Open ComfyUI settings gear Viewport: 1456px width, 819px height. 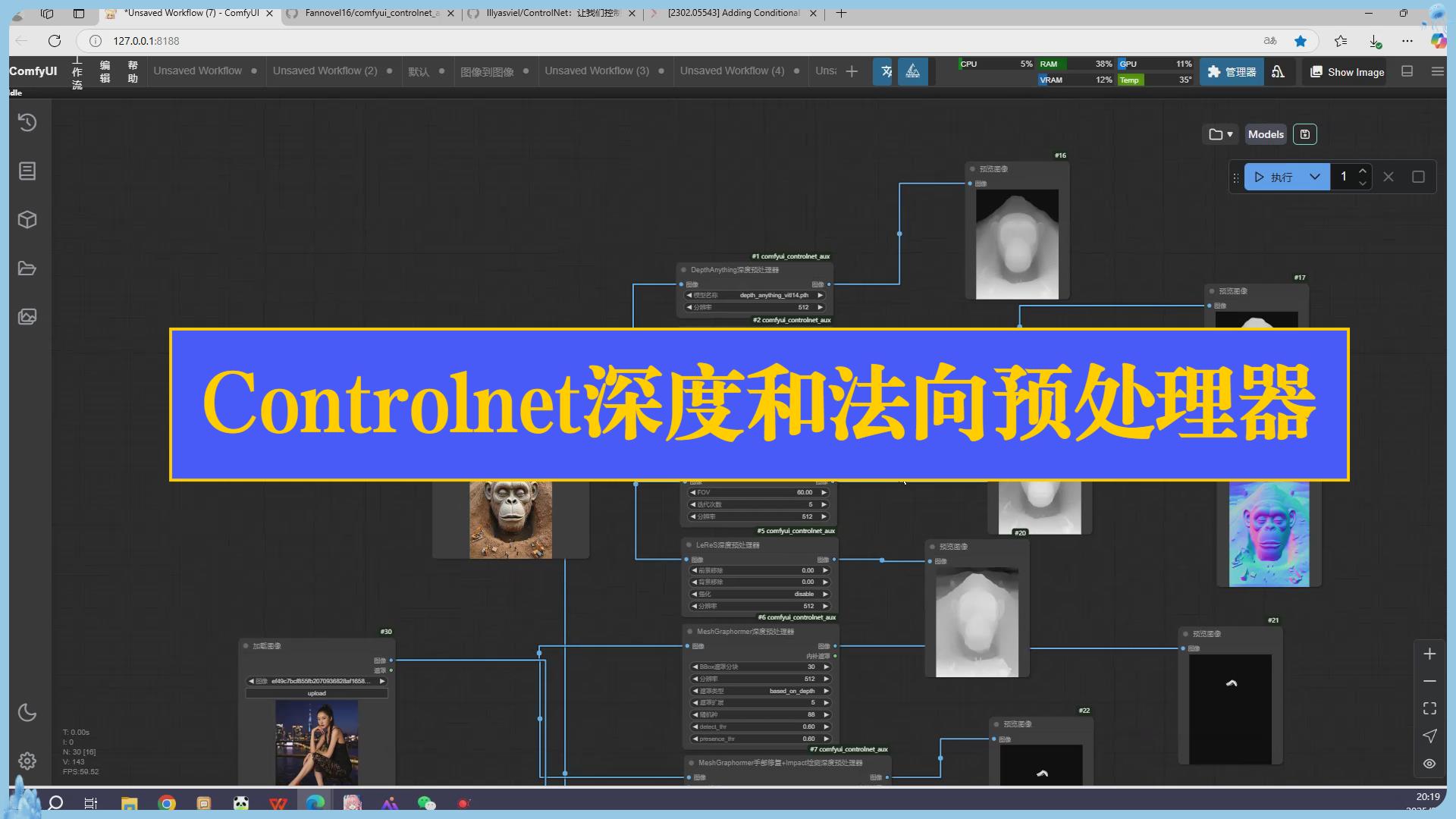tap(27, 761)
